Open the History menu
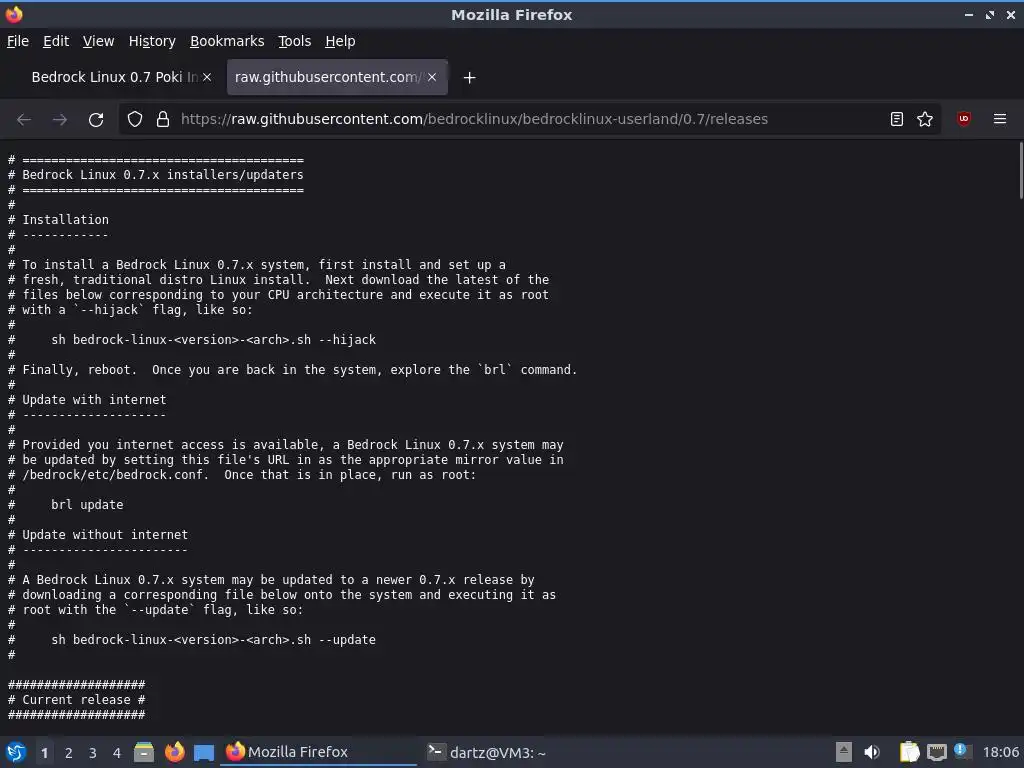 pyautogui.click(x=152, y=41)
